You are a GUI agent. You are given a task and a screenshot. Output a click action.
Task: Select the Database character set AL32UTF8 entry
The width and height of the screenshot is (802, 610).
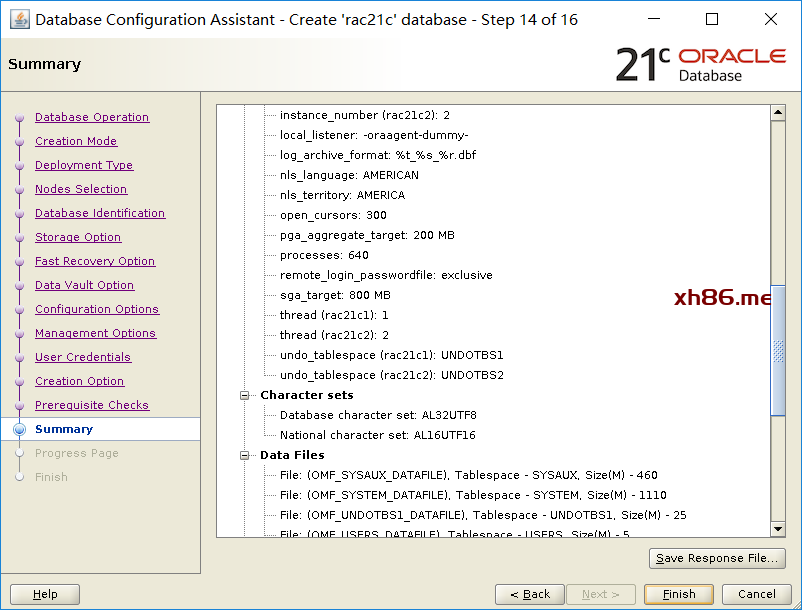[378, 415]
